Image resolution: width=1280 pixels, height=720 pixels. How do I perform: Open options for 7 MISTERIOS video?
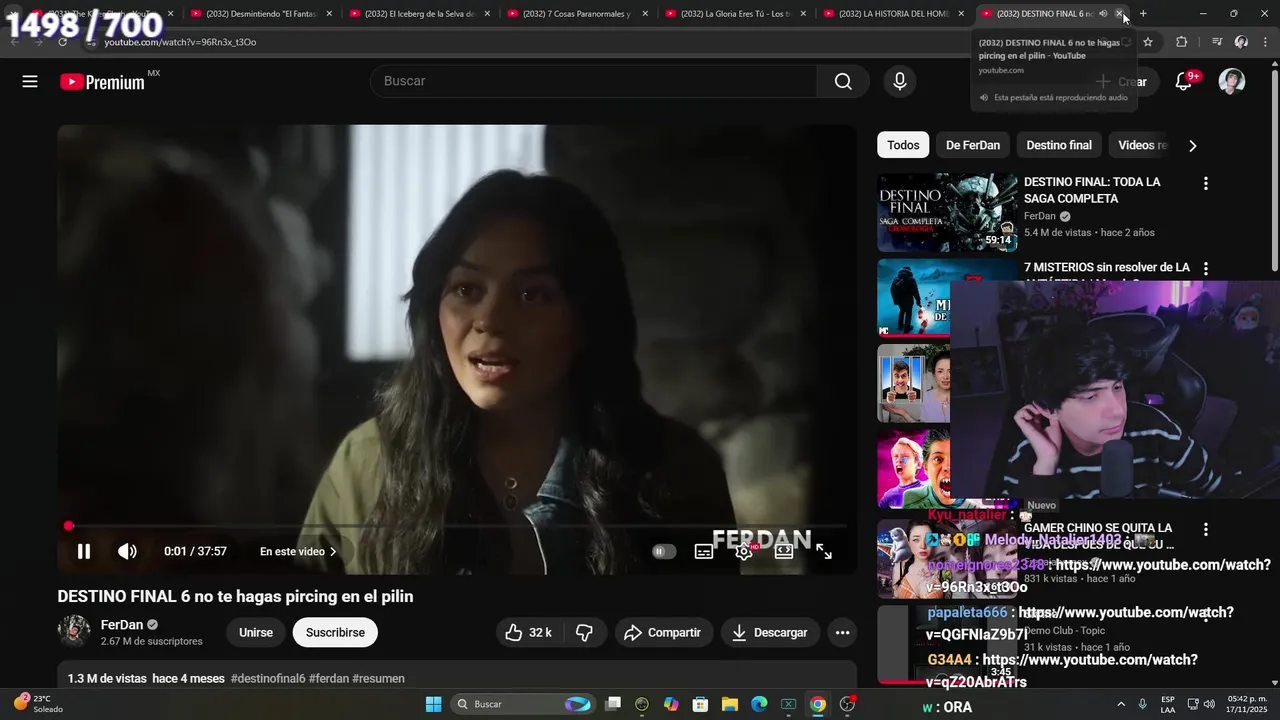pyautogui.click(x=1205, y=269)
